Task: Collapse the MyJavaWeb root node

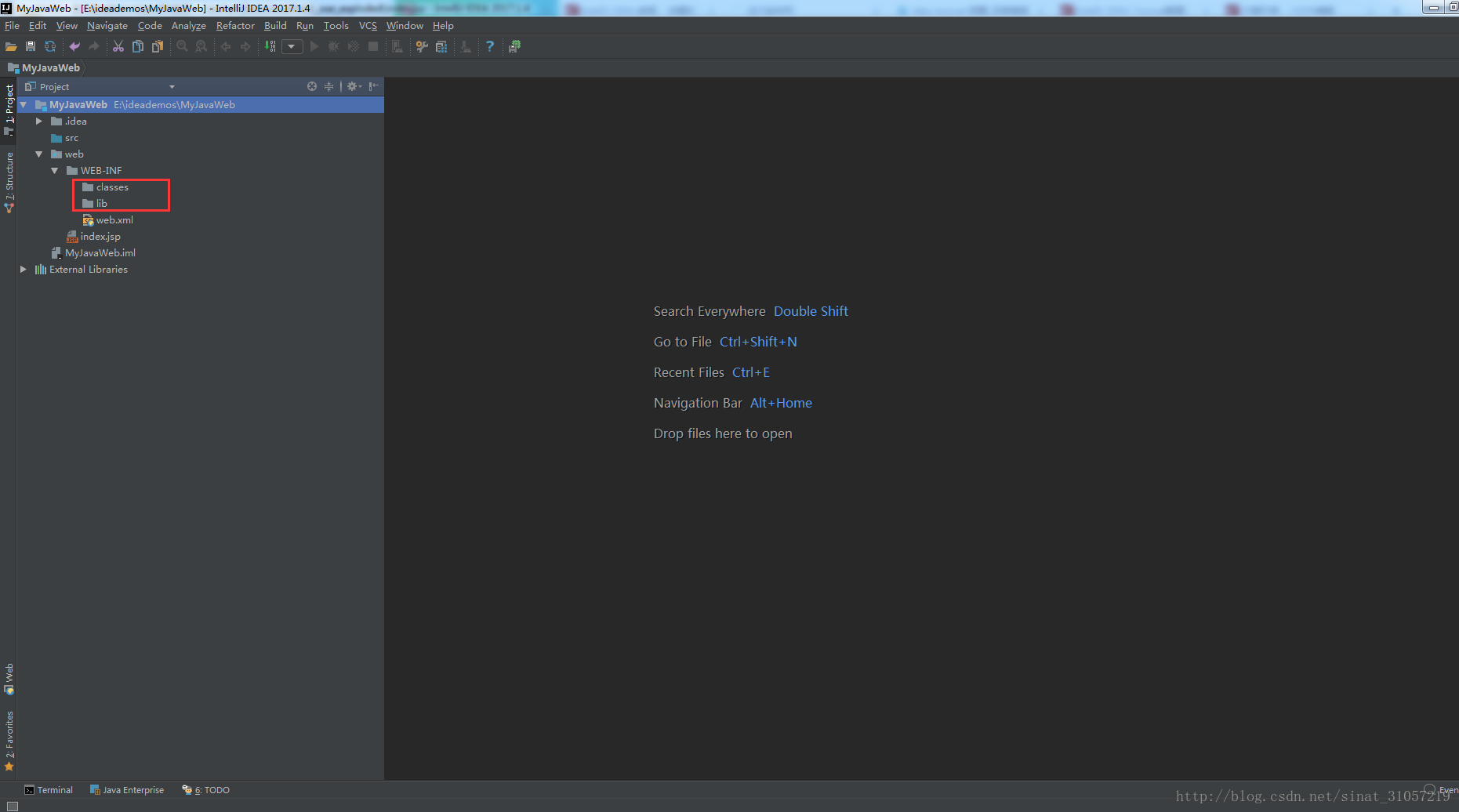Action: [x=24, y=105]
